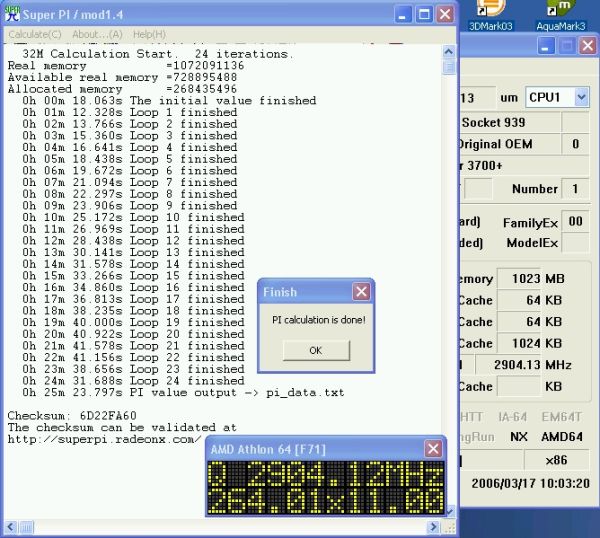Maximize the Super PI window
The width and height of the screenshot is (600, 538).
pyautogui.click(x=424, y=15)
